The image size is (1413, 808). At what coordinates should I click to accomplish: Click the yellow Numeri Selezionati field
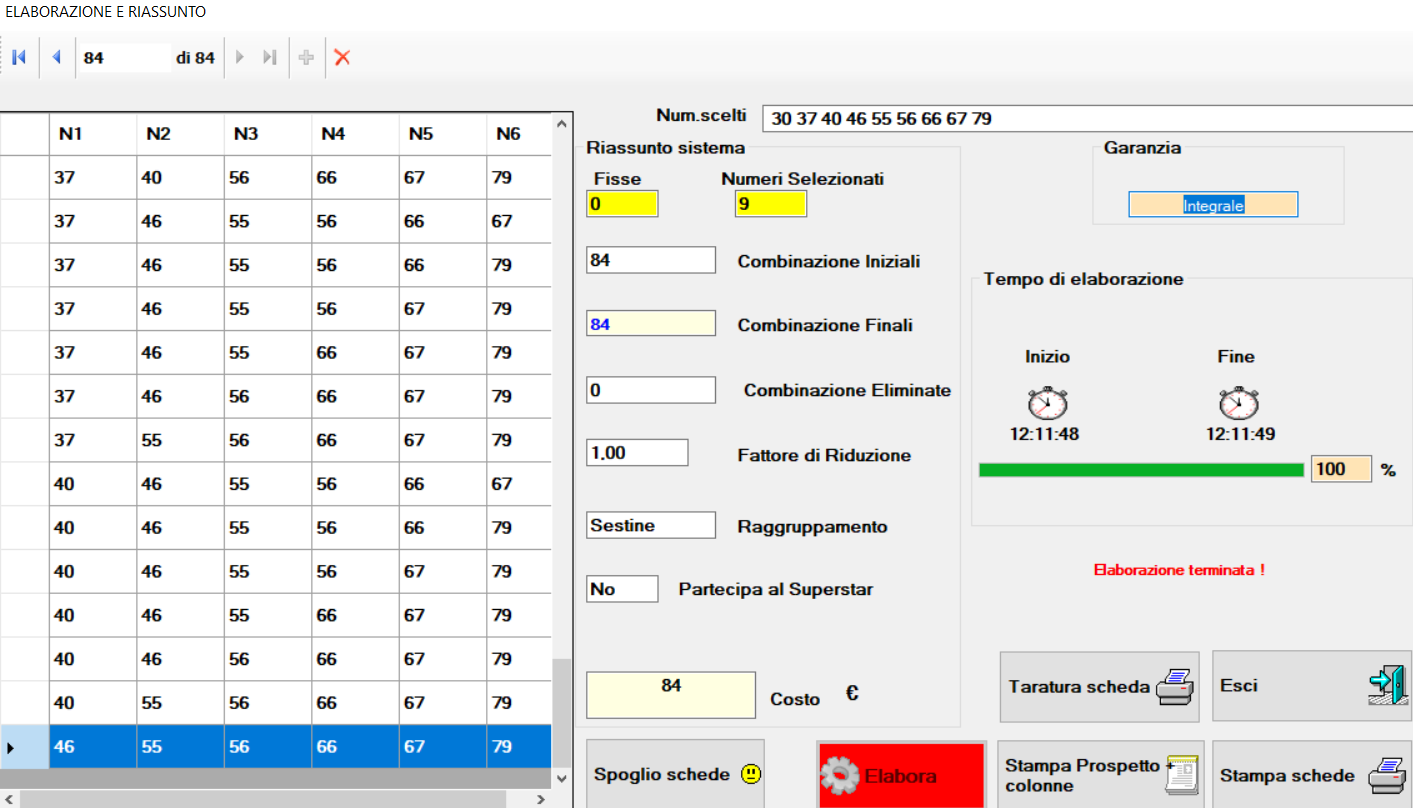click(770, 204)
